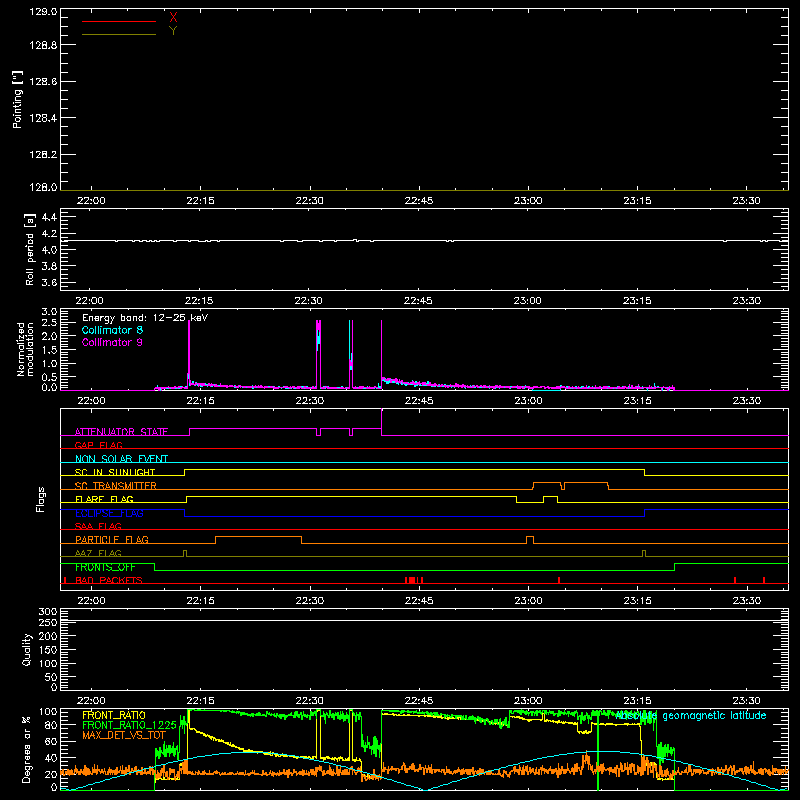Click the 128.4 tick label

43,118
